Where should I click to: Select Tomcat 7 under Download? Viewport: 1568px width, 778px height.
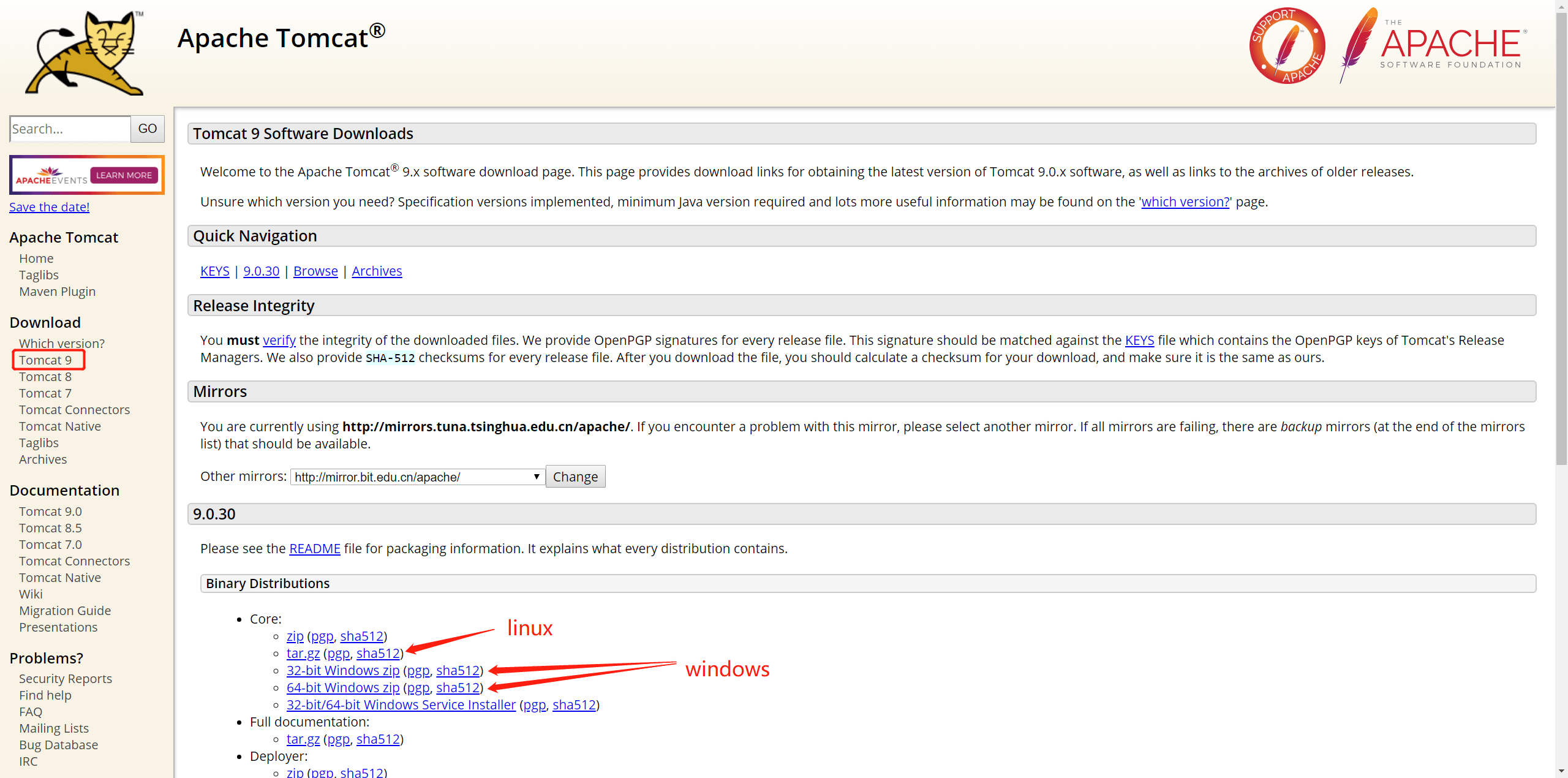point(45,393)
